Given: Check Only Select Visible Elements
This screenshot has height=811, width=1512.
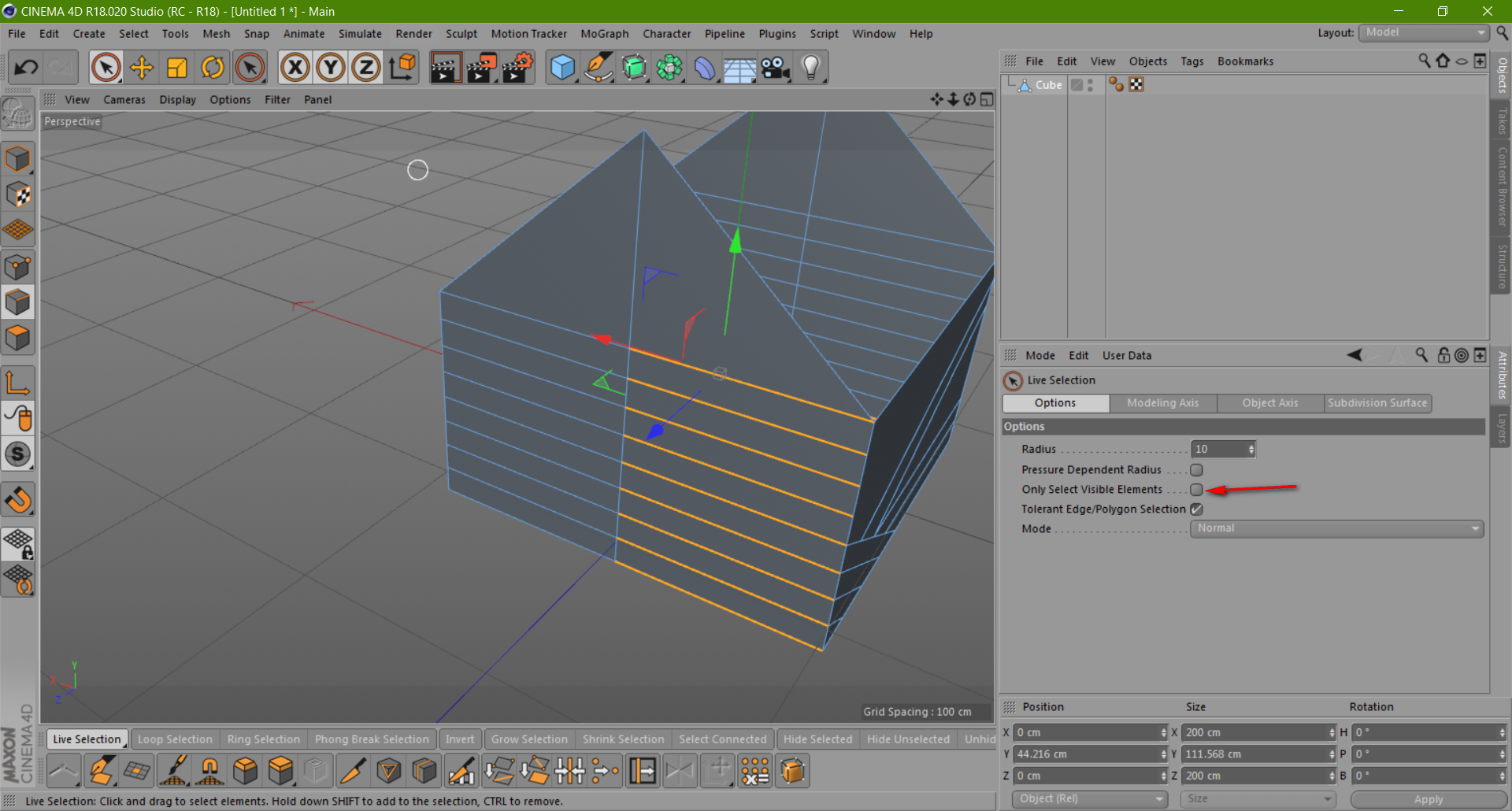Looking at the screenshot, I should [1196, 490].
